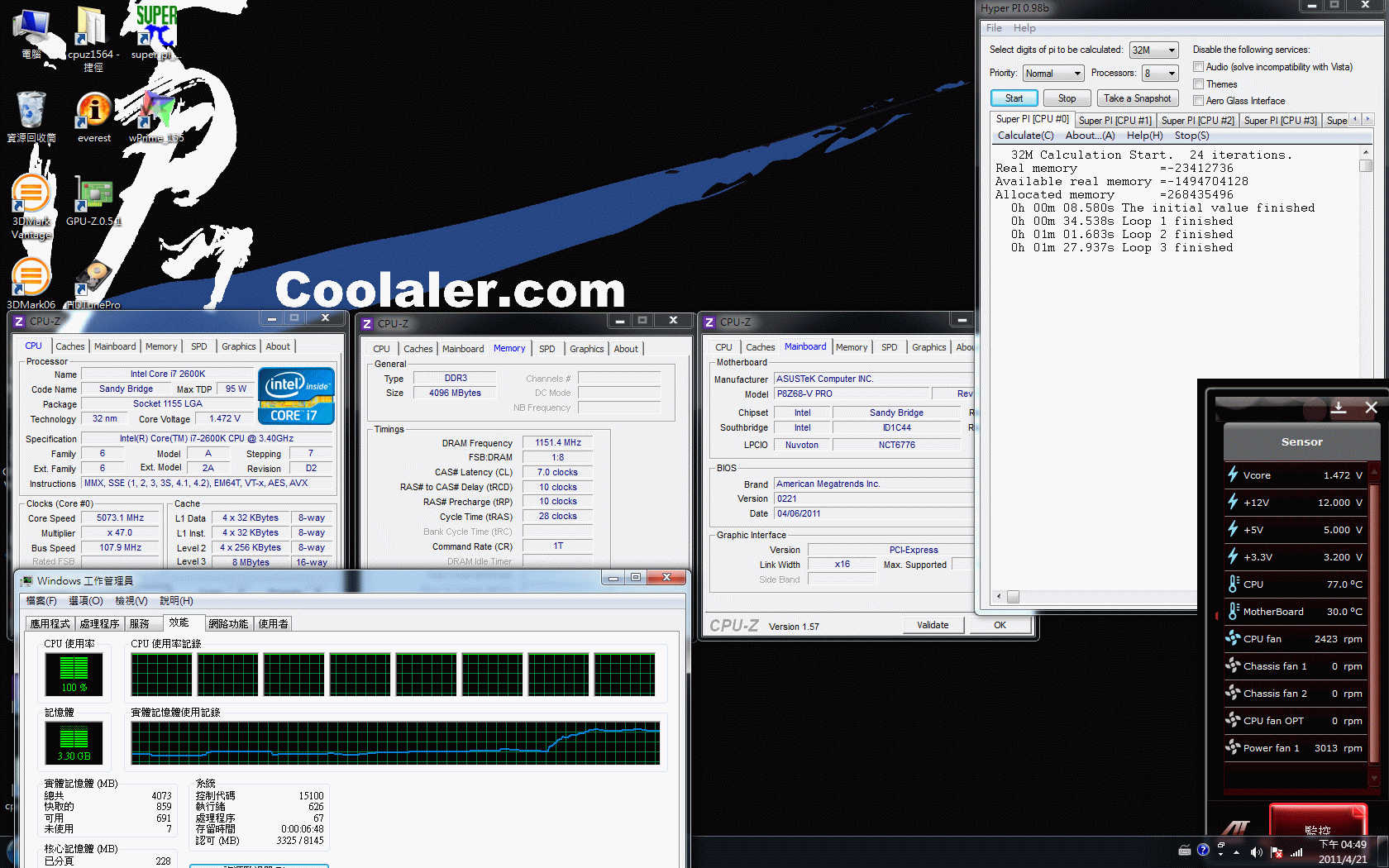Launch the super_pi desktop shortcut
The width and height of the screenshot is (1389, 868).
click(x=155, y=33)
